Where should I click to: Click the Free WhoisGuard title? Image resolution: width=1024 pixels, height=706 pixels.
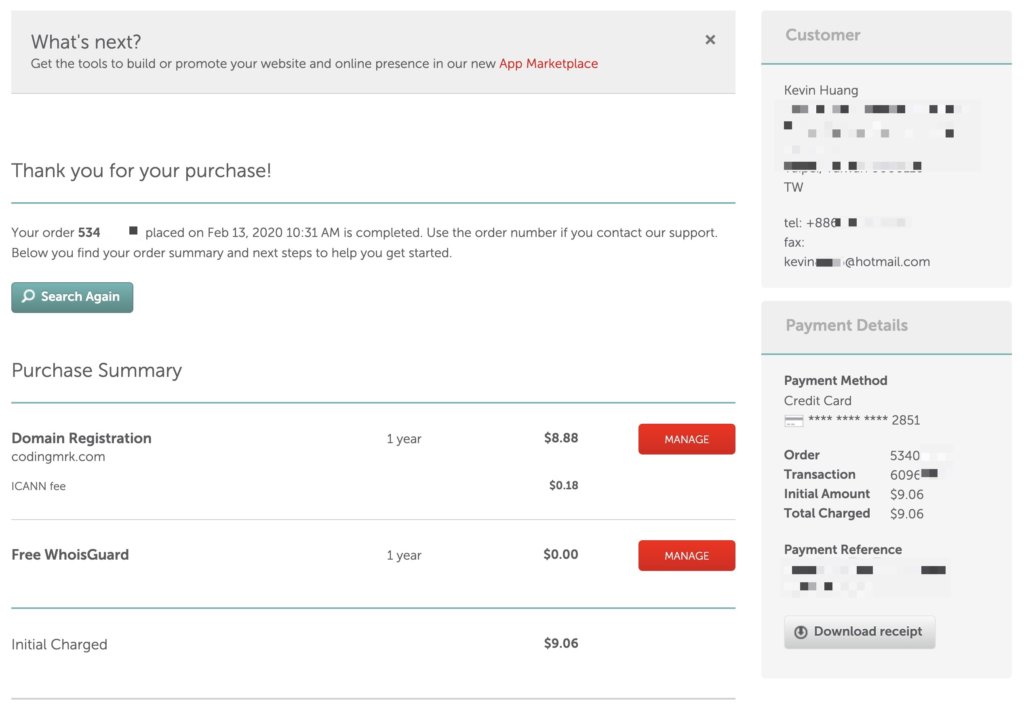point(70,554)
